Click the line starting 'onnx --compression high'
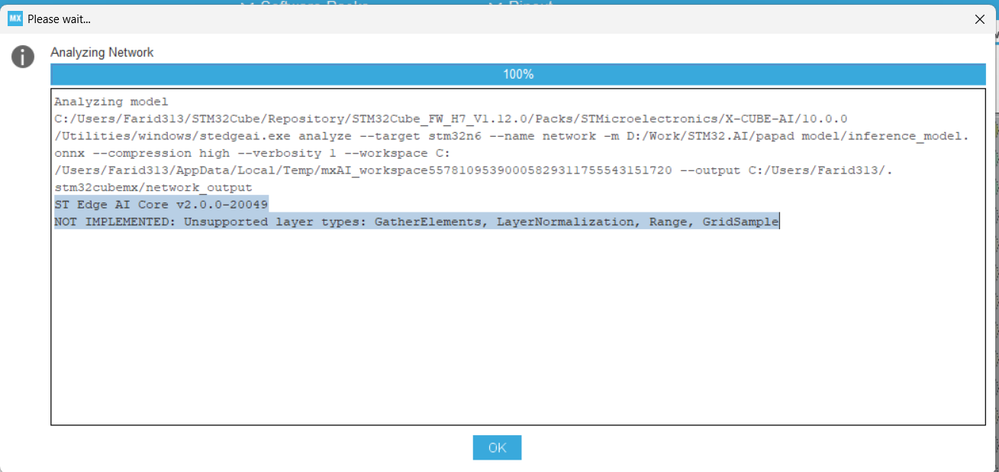Image resolution: width=999 pixels, height=472 pixels. pyautogui.click(x=250, y=153)
